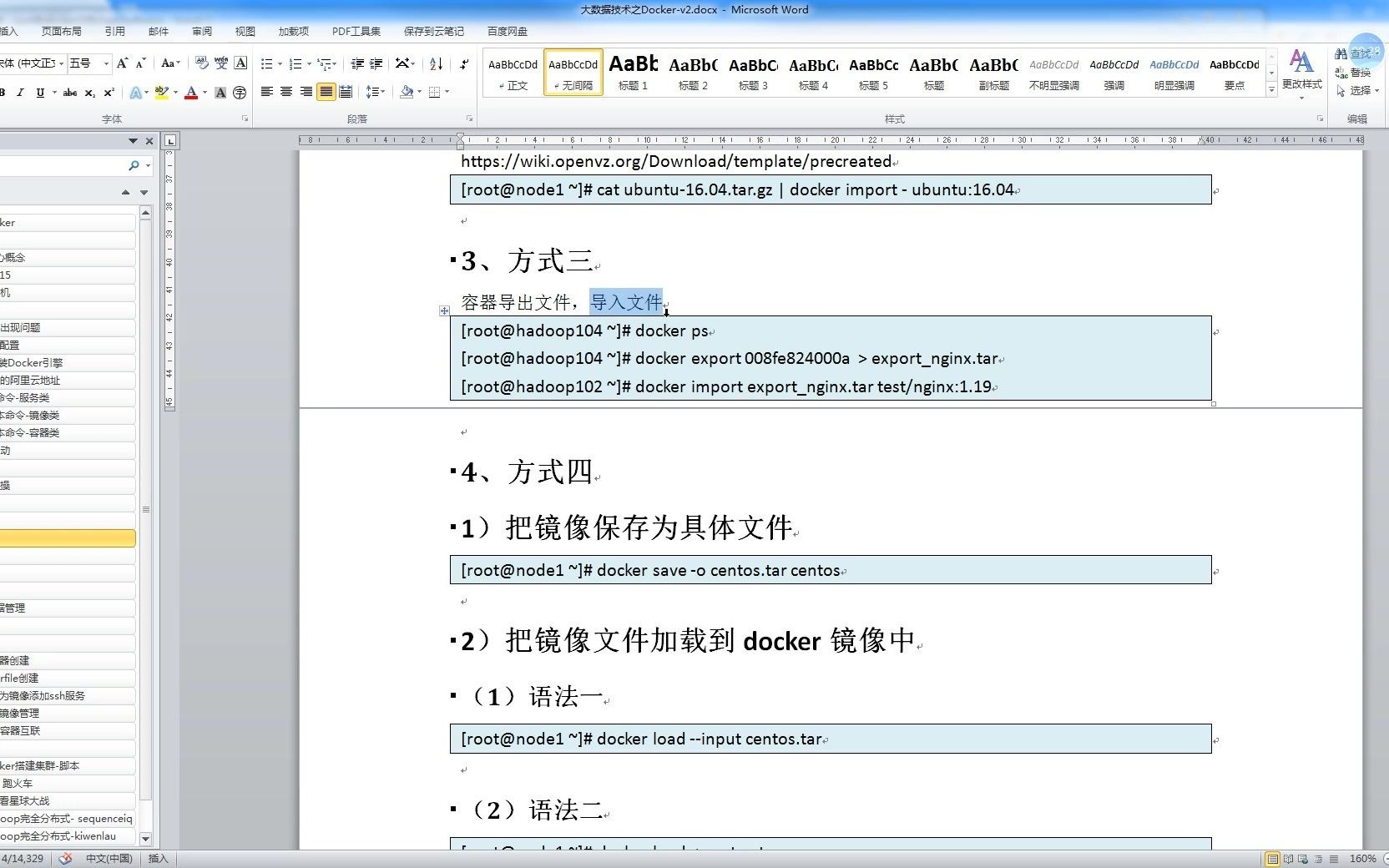This screenshot has height=868, width=1389.
Task: Apply the 无间隔 style from the gallery
Action: click(573, 73)
